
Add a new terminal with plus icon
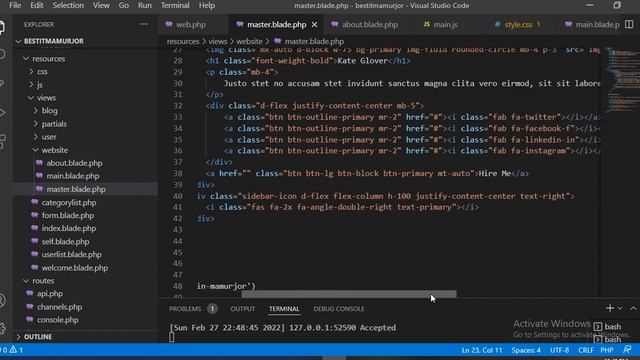click(x=610, y=308)
